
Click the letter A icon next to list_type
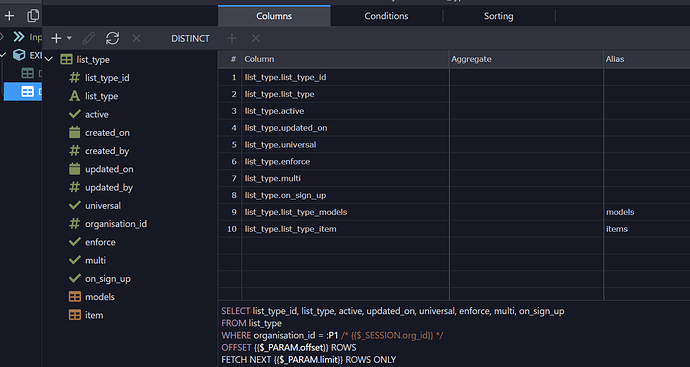tap(75, 96)
